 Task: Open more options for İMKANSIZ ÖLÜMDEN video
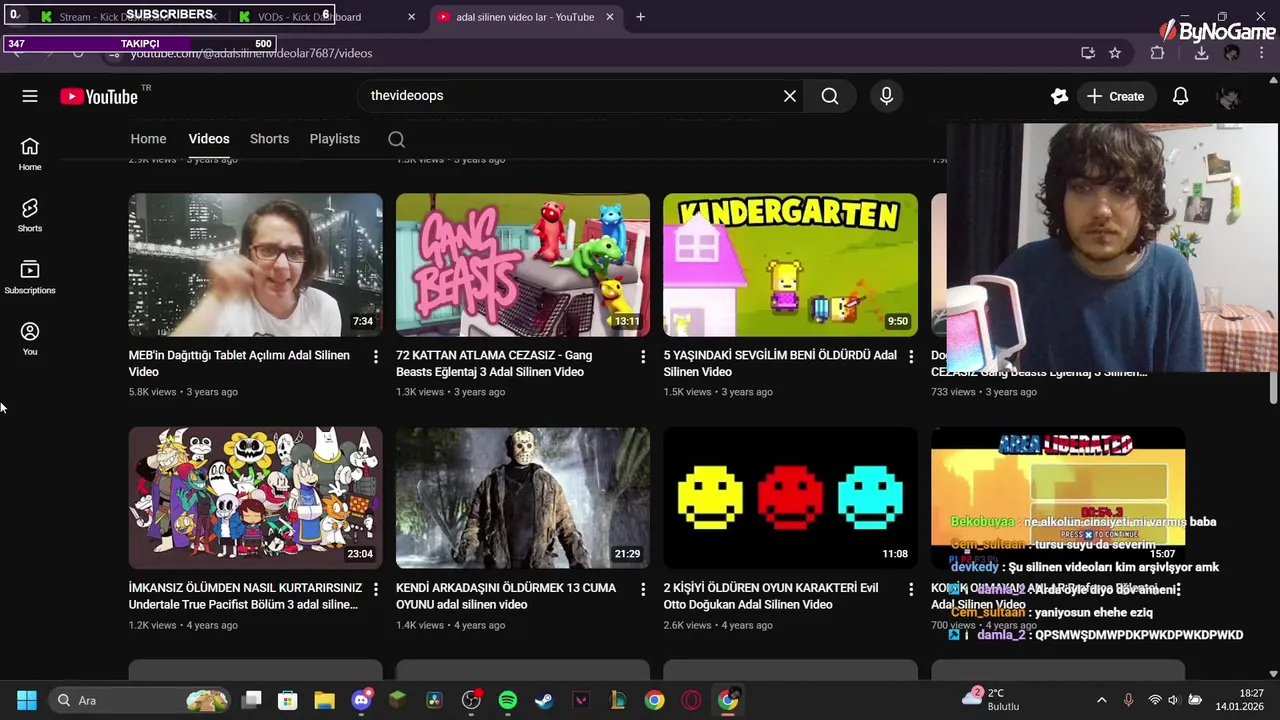coord(376,590)
